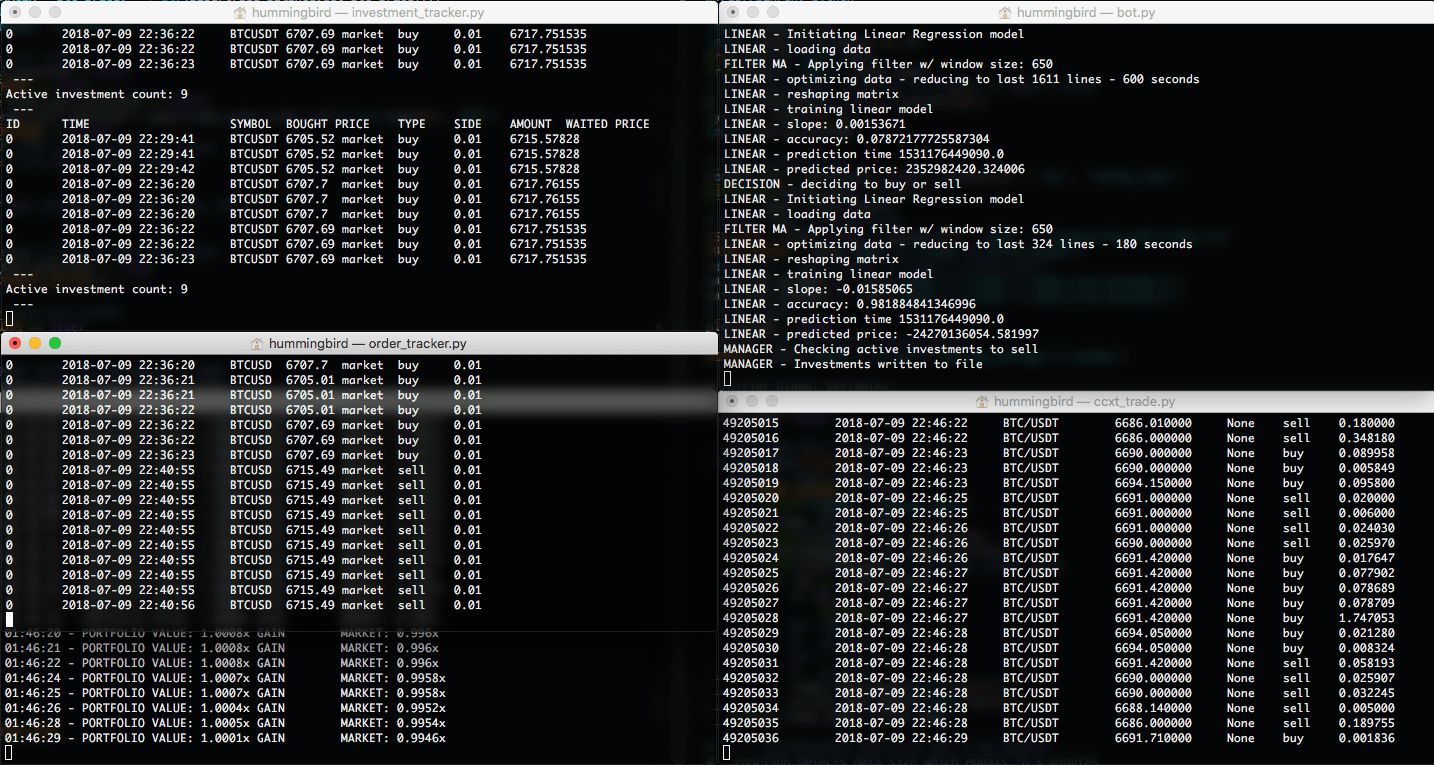Screen dimensions: 1434x765
Task: Click the 01:46:21 PORTFOLIO VALUE line
Action: click(x=222, y=648)
